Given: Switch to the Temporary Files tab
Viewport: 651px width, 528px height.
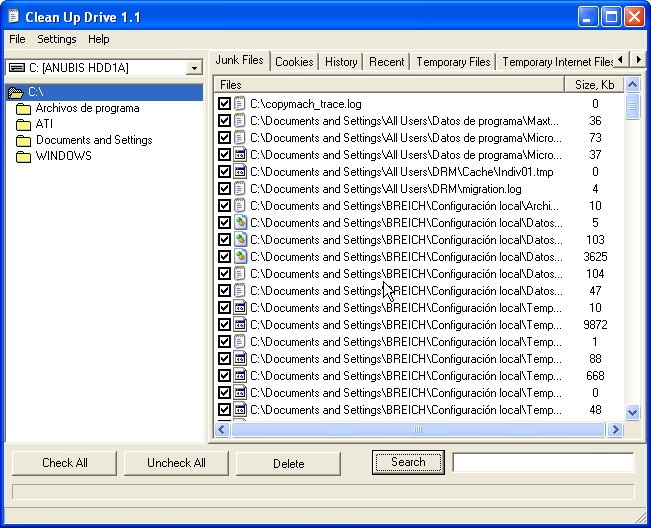Looking at the screenshot, I should pos(453,62).
